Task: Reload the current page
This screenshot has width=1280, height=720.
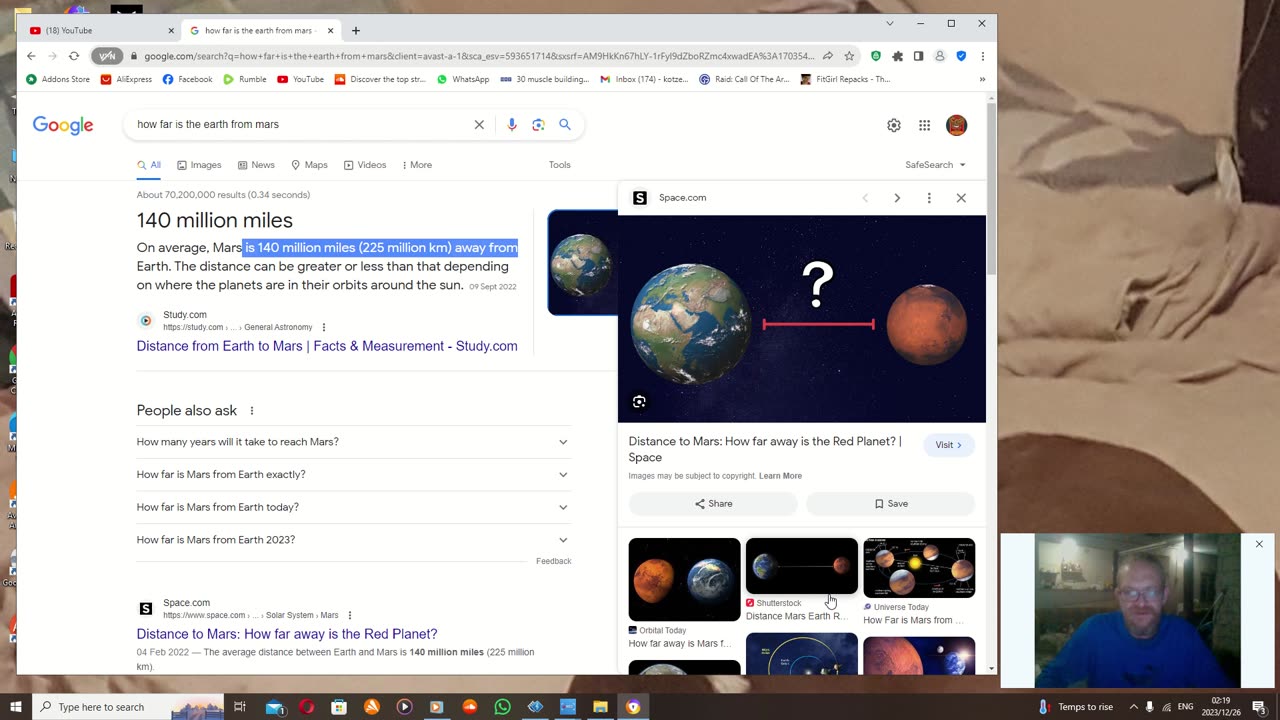Action: [x=74, y=56]
